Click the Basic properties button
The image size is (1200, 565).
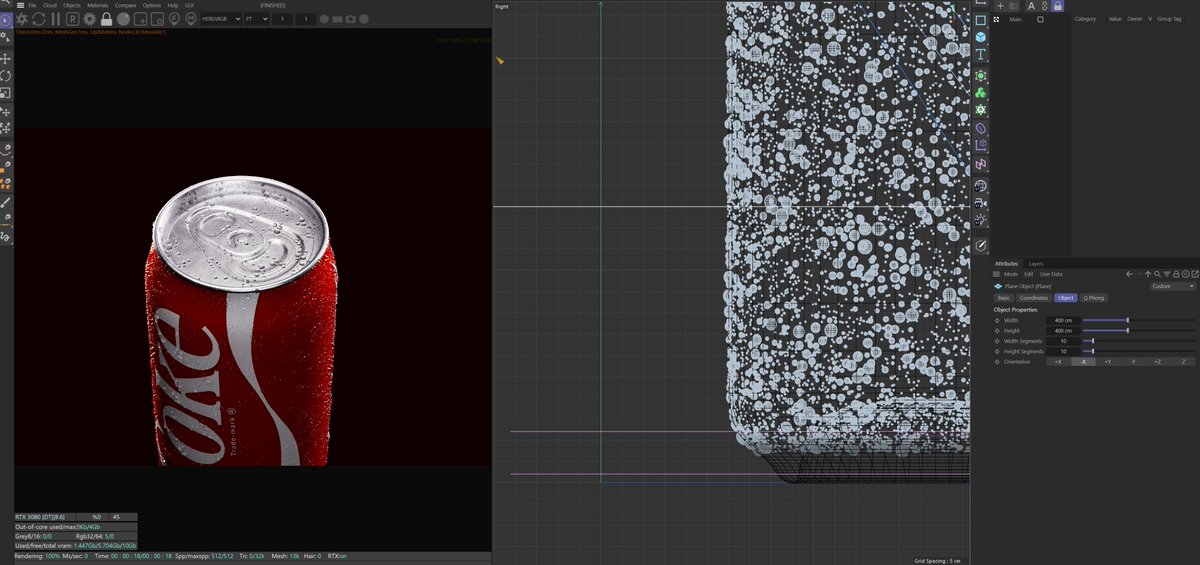point(1004,298)
